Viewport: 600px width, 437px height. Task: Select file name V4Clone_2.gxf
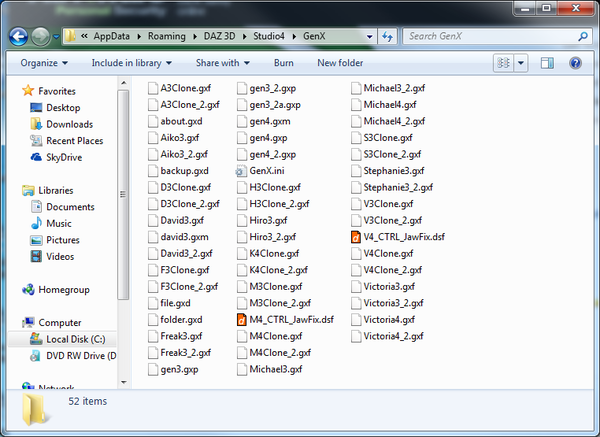coord(393,270)
